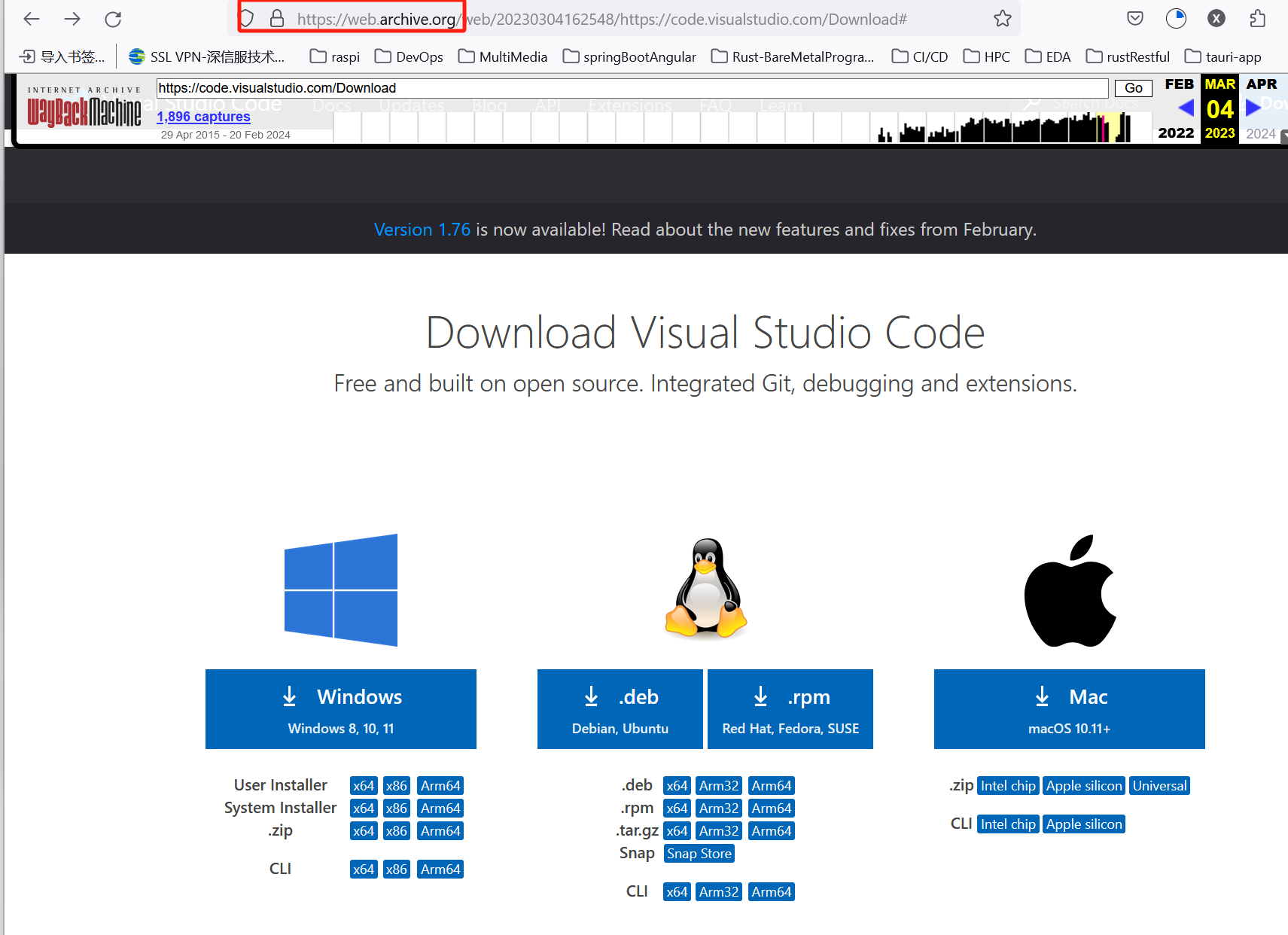1288x935 pixels.
Task: Download Mac .zip Apple silicon
Action: click(1084, 786)
